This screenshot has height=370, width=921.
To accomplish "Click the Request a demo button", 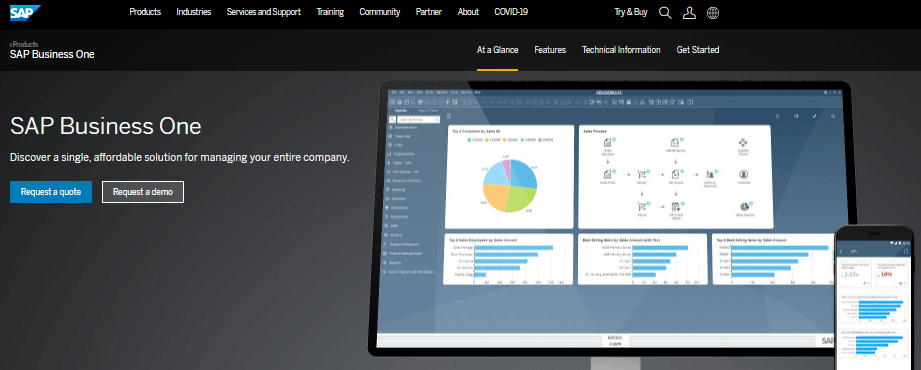I will pos(143,192).
